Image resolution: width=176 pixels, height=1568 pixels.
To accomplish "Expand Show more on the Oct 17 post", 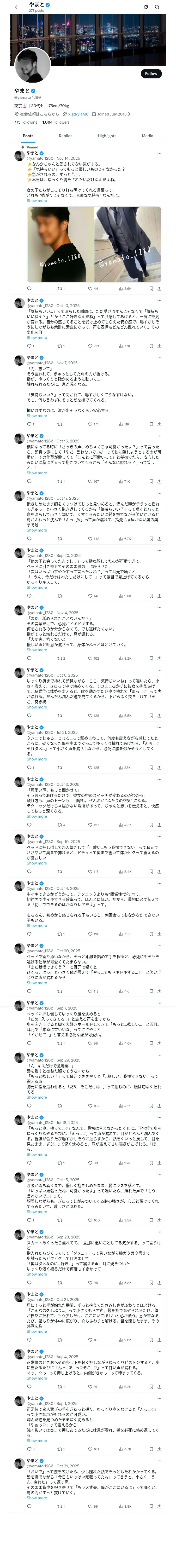I will click(x=37, y=530).
